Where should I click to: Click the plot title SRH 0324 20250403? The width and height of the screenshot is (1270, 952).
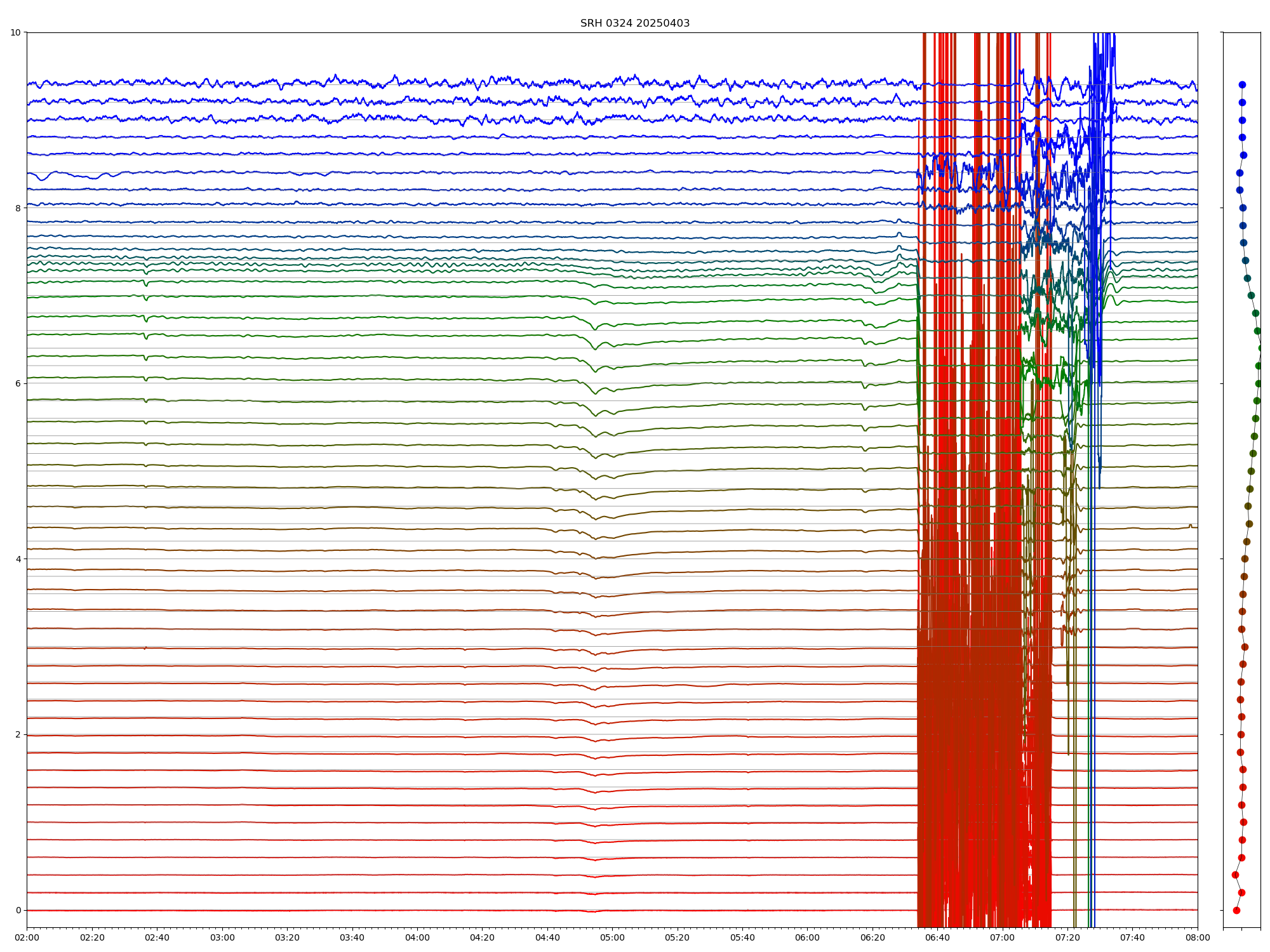click(x=634, y=23)
